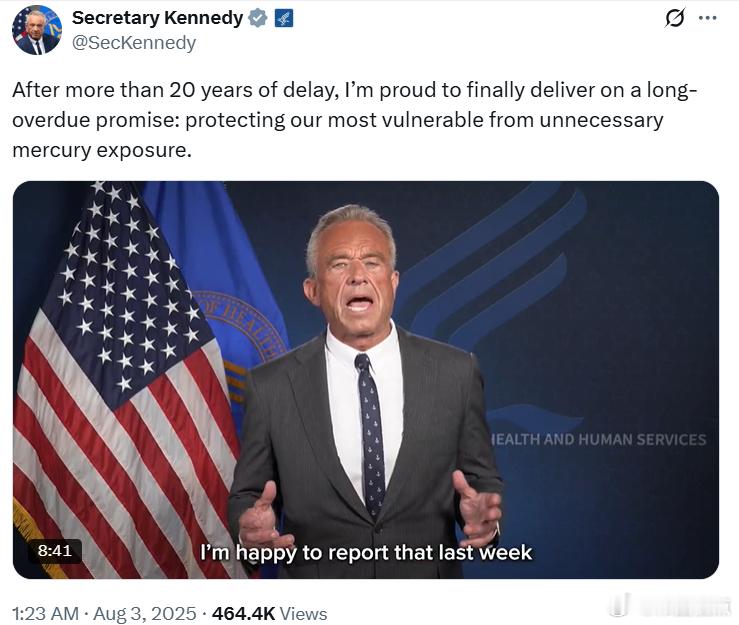
Task: Open the @SecKennedy handle link
Action: 134,42
